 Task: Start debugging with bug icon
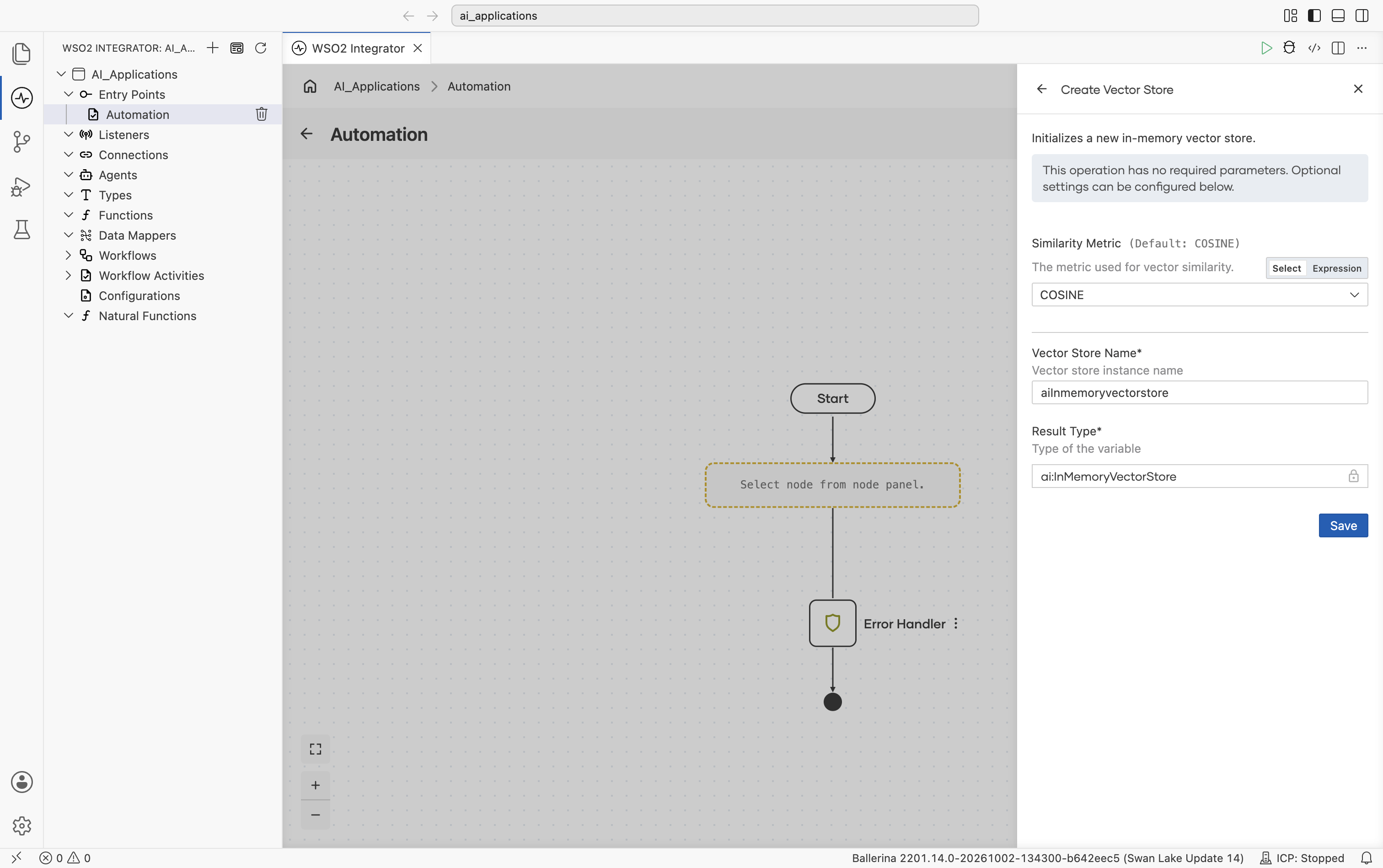1289,48
